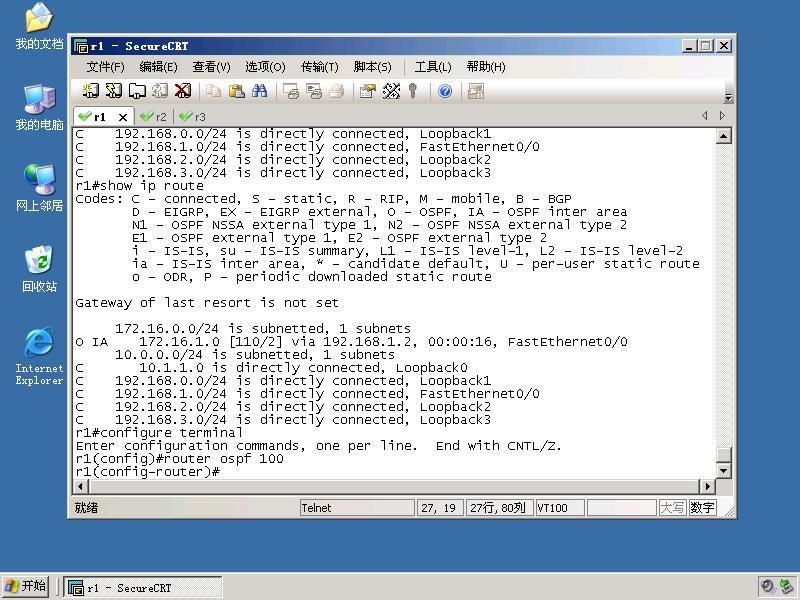Click the 'r1#show ip route' line
Viewport: 800px width, 600px height.
click(139, 186)
